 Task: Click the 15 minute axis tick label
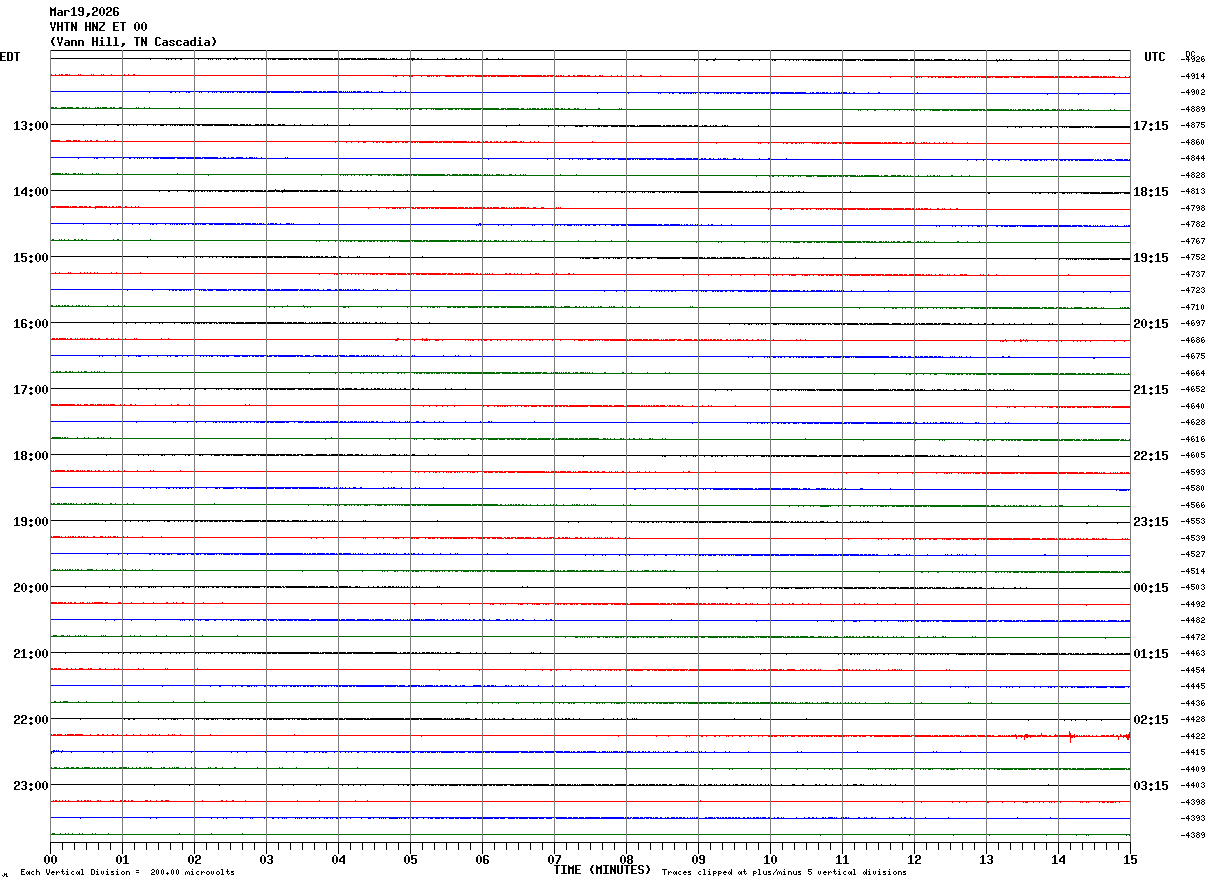tap(1130, 859)
